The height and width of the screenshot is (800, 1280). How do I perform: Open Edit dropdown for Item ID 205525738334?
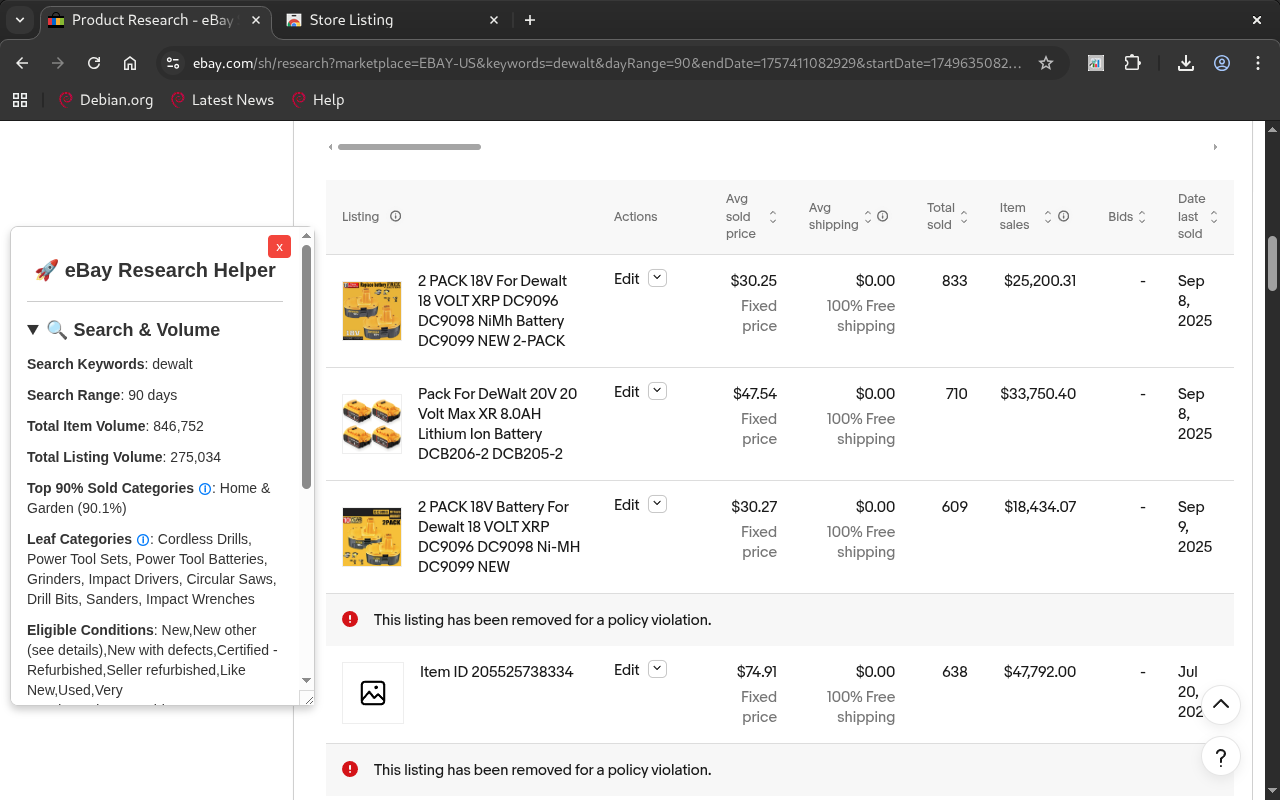(657, 670)
